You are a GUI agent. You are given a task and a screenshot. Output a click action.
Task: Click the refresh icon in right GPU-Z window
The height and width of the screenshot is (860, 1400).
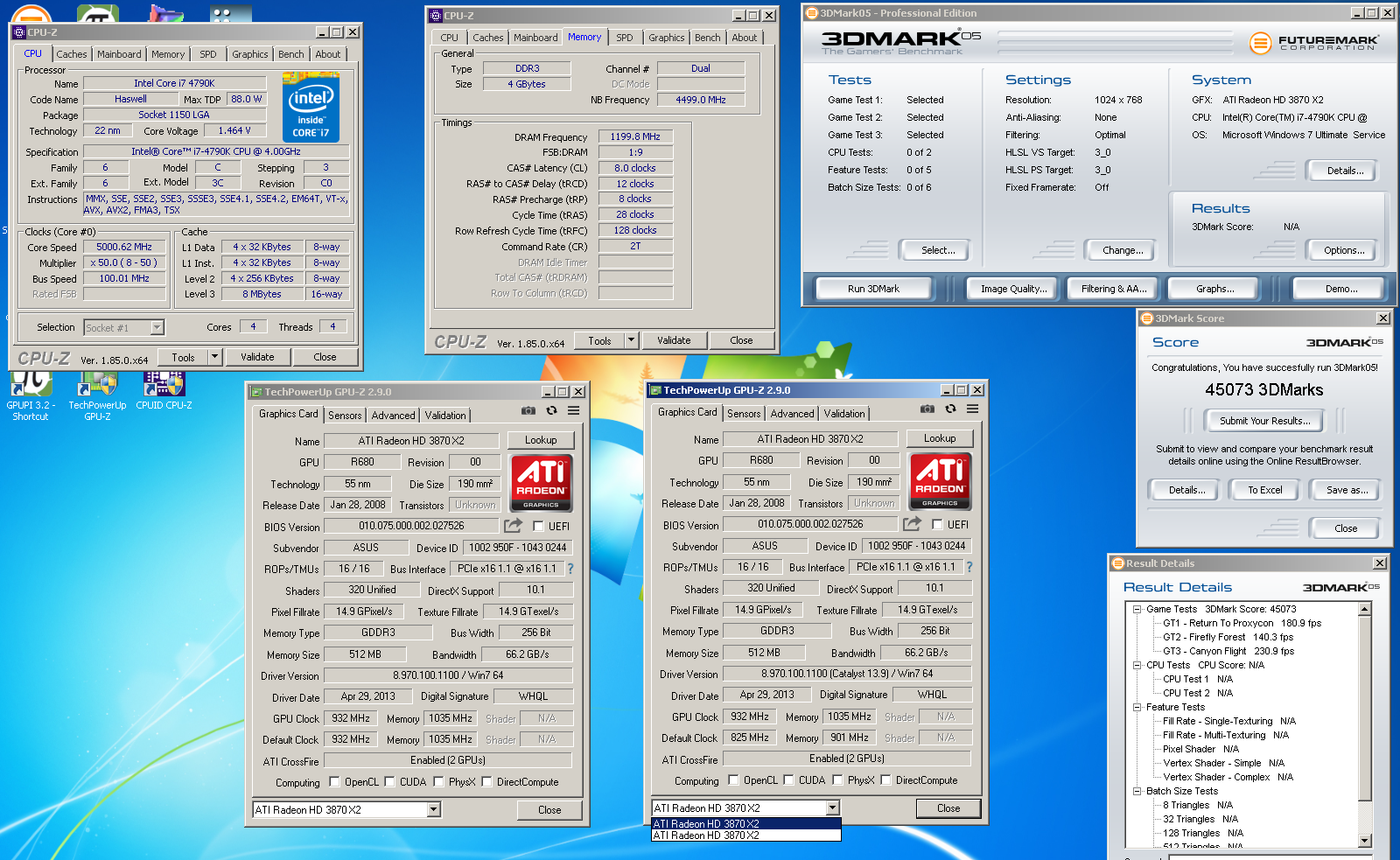[950, 409]
